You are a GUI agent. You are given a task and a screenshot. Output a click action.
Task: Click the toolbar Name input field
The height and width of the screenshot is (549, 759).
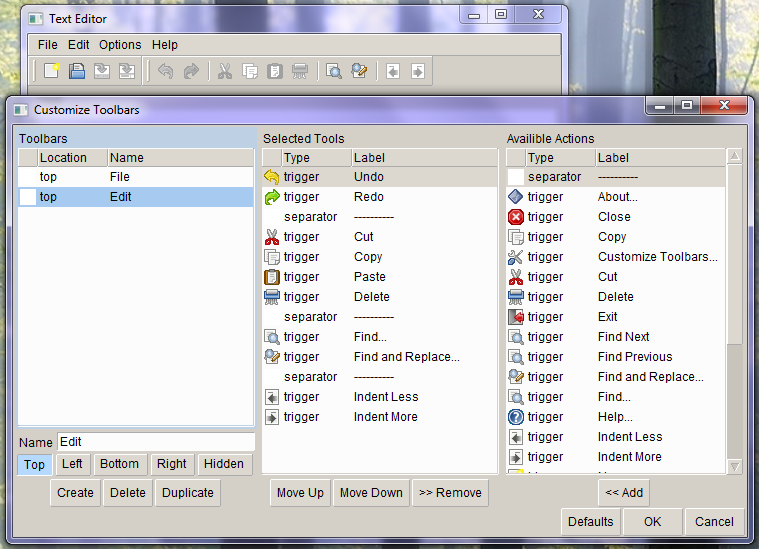point(156,442)
